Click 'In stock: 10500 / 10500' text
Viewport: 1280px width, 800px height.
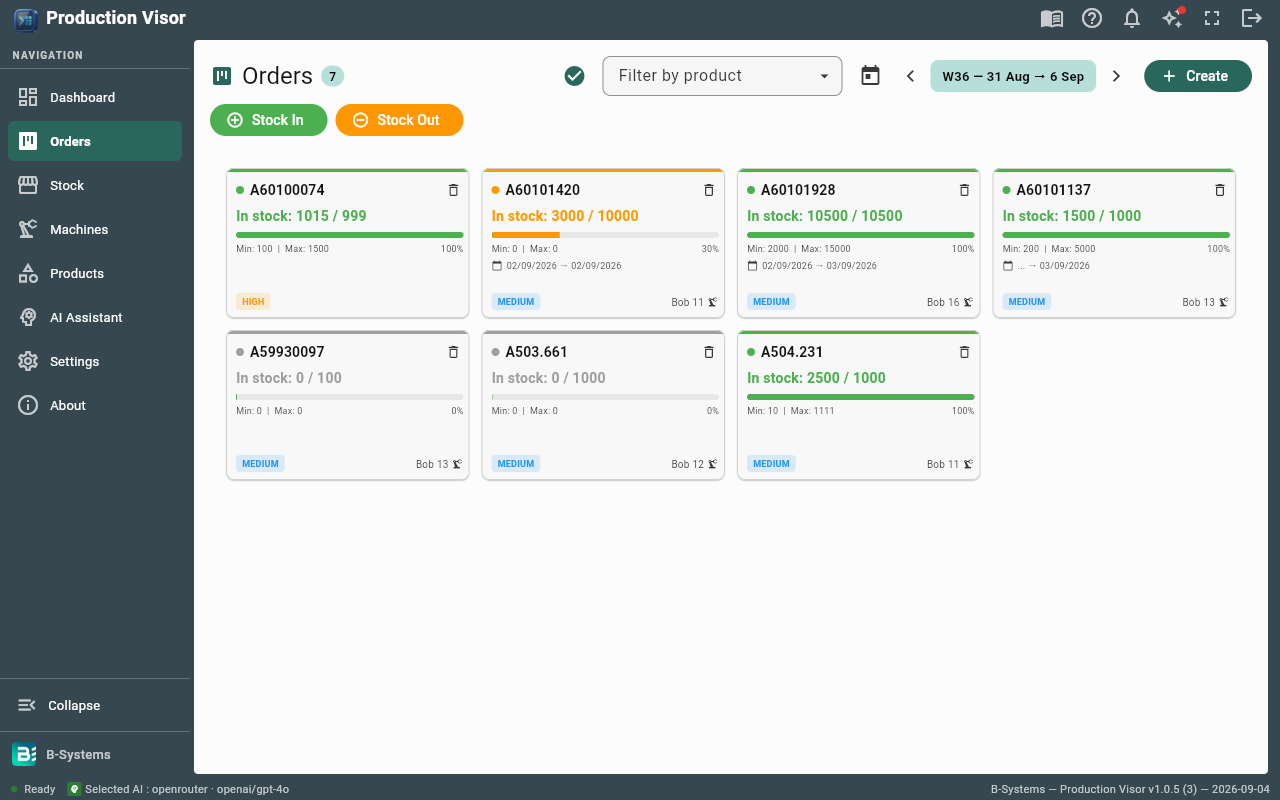825,216
